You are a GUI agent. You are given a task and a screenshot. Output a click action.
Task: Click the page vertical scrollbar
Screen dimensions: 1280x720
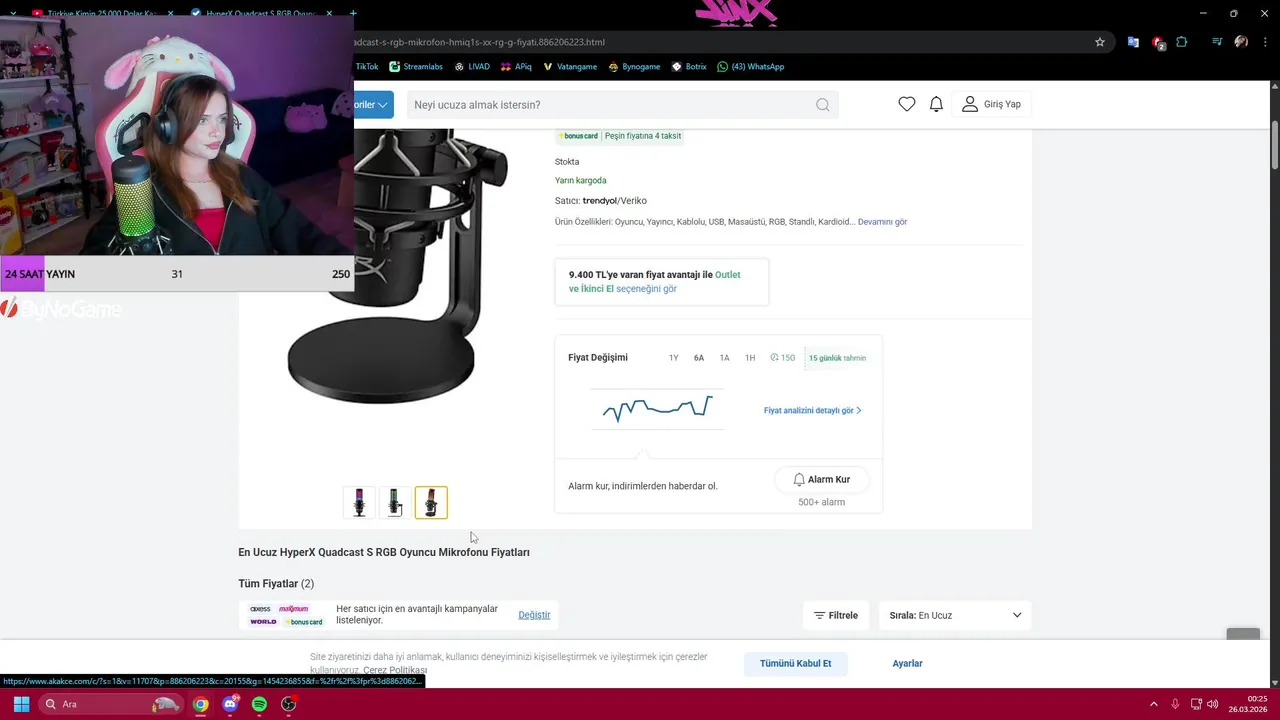[x=1275, y=145]
